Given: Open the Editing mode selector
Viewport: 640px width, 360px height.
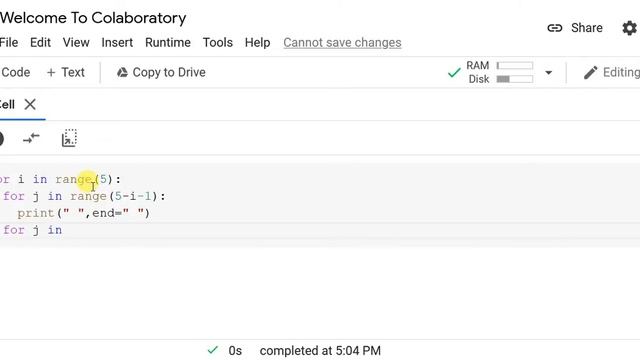Looking at the screenshot, I should click(x=611, y=73).
